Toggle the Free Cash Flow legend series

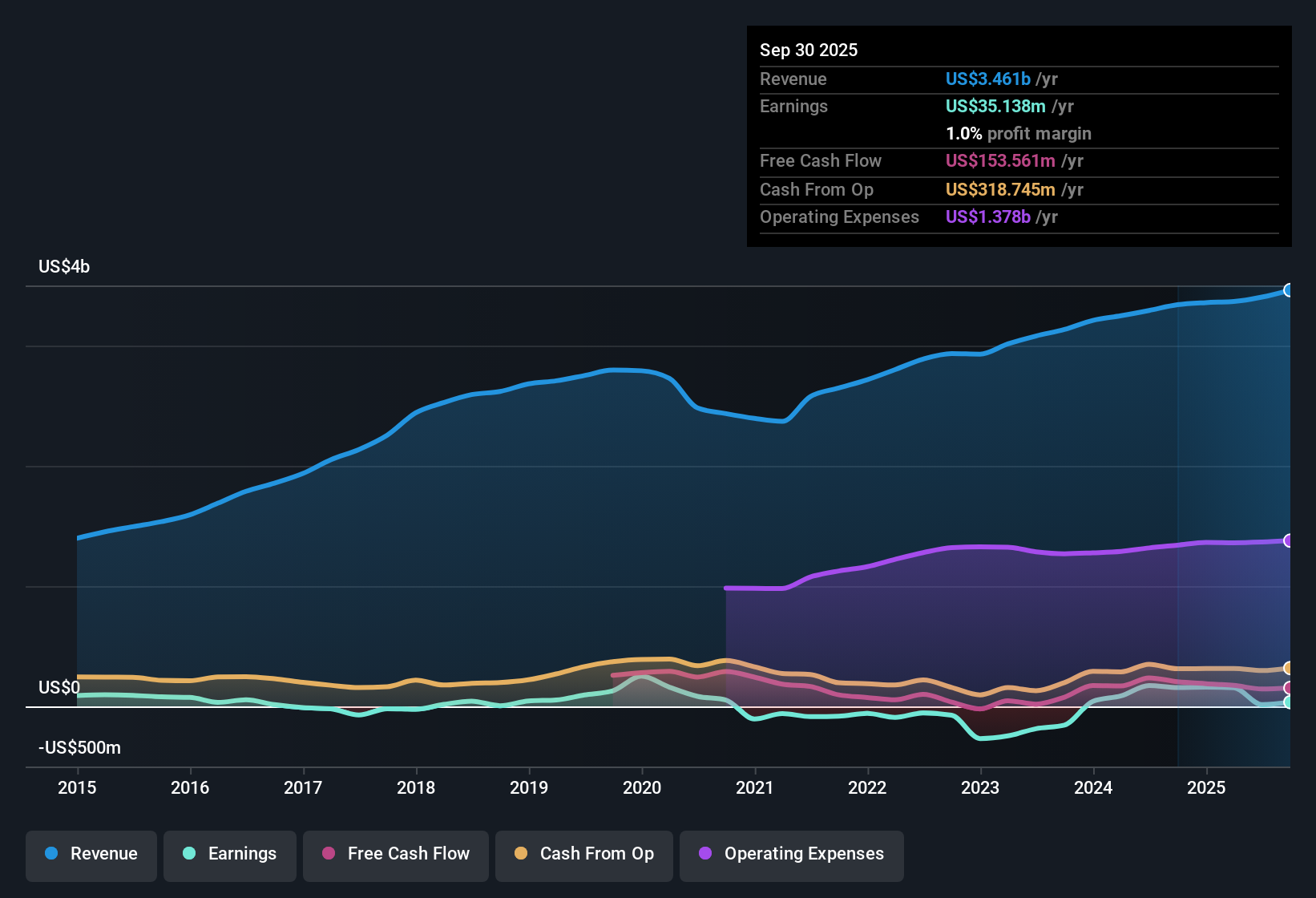396,856
